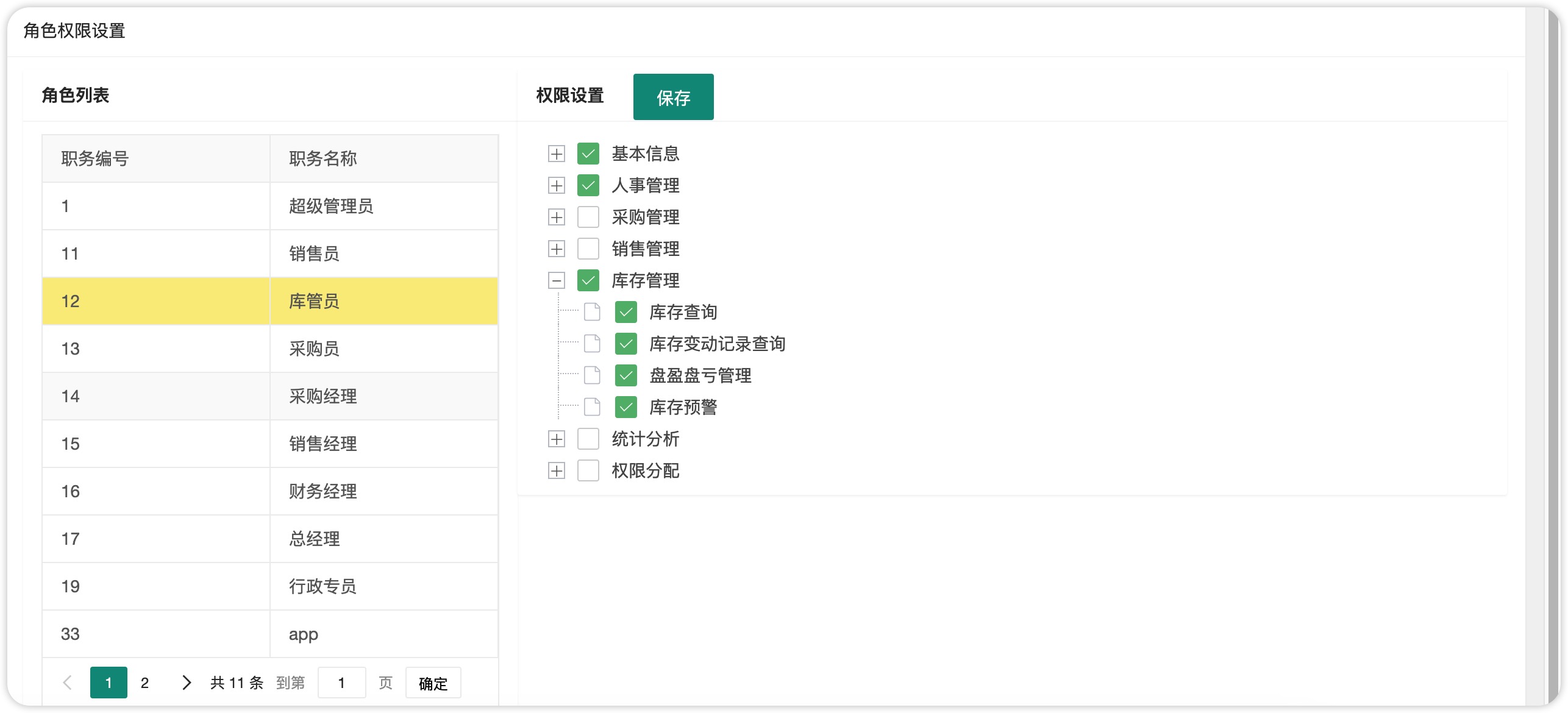Expand the 销售管理 tree node
1568x713 pixels.
click(557, 249)
